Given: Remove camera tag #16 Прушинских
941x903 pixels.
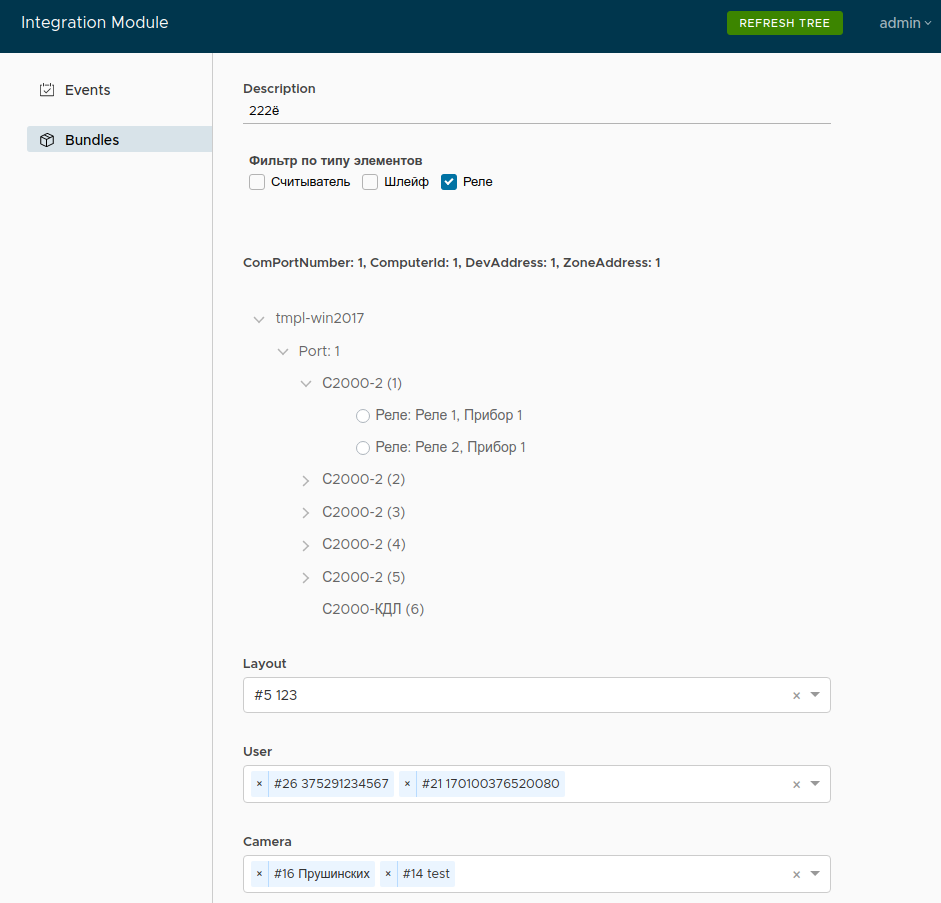Looking at the screenshot, I should (259, 874).
